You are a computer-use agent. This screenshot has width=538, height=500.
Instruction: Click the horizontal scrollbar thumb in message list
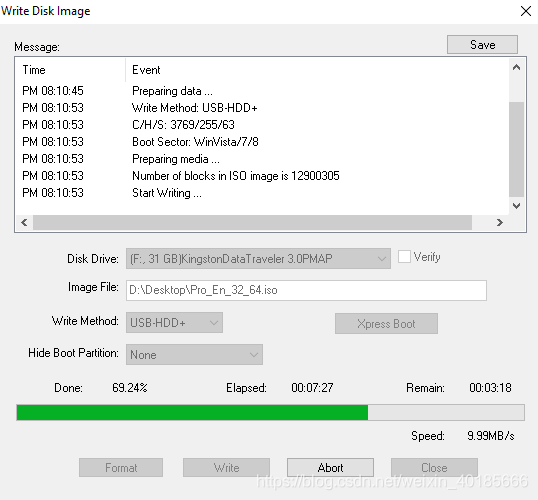pos(252,222)
